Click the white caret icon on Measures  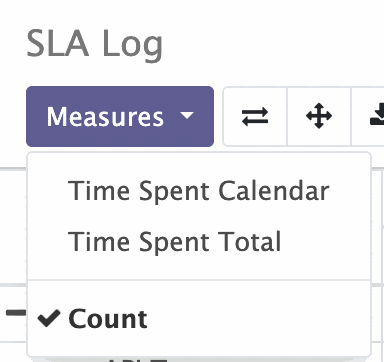tap(187, 116)
